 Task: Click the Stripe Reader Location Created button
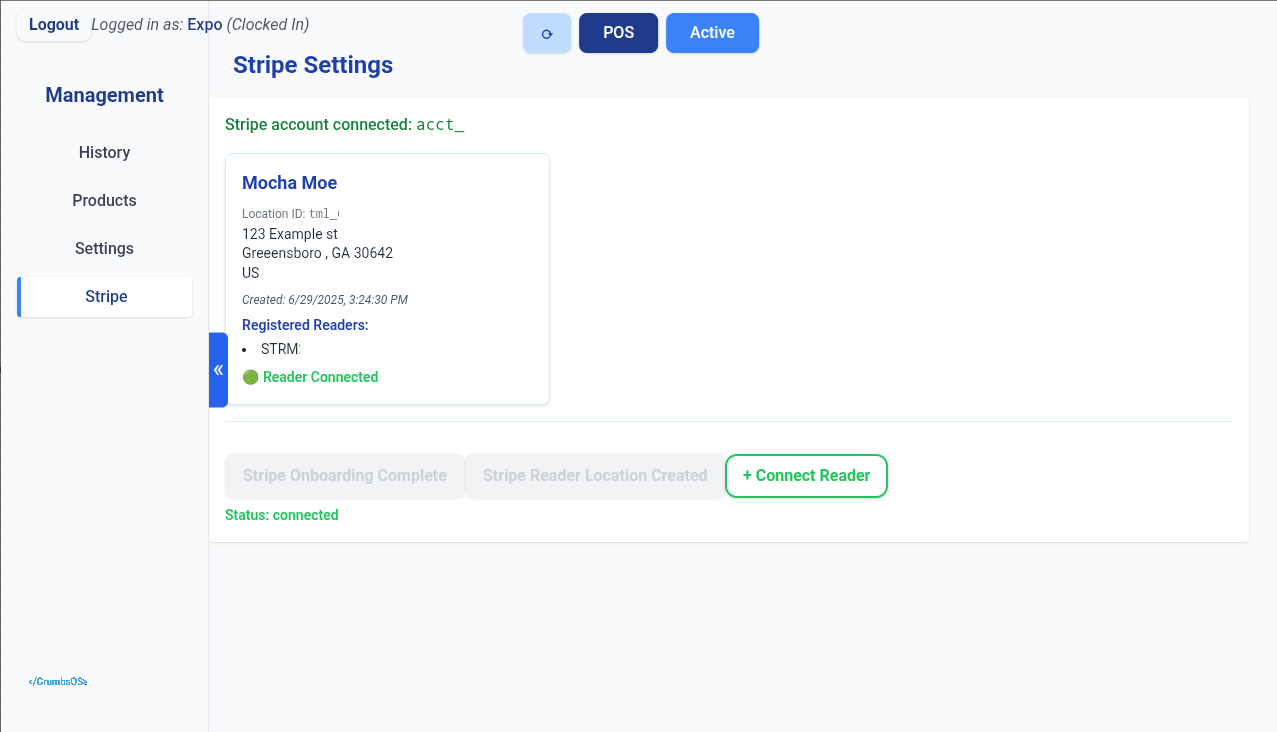(x=595, y=476)
